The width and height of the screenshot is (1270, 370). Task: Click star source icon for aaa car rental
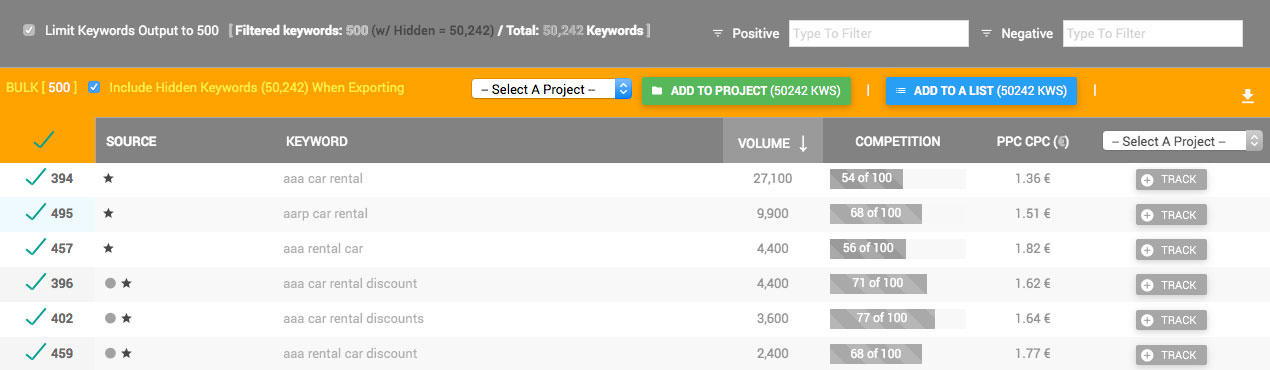[109, 178]
